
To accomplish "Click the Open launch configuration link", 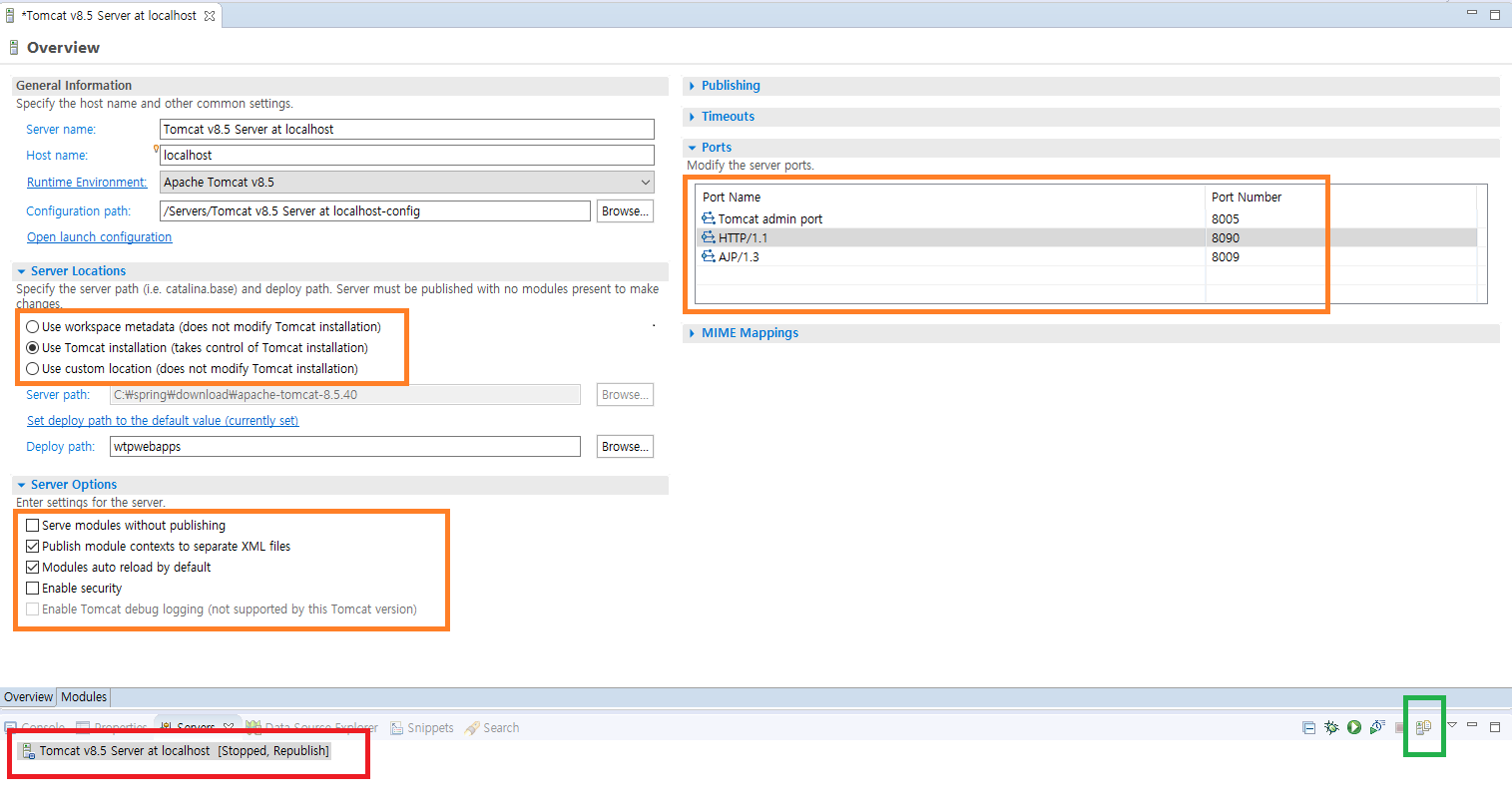I will (x=100, y=237).
